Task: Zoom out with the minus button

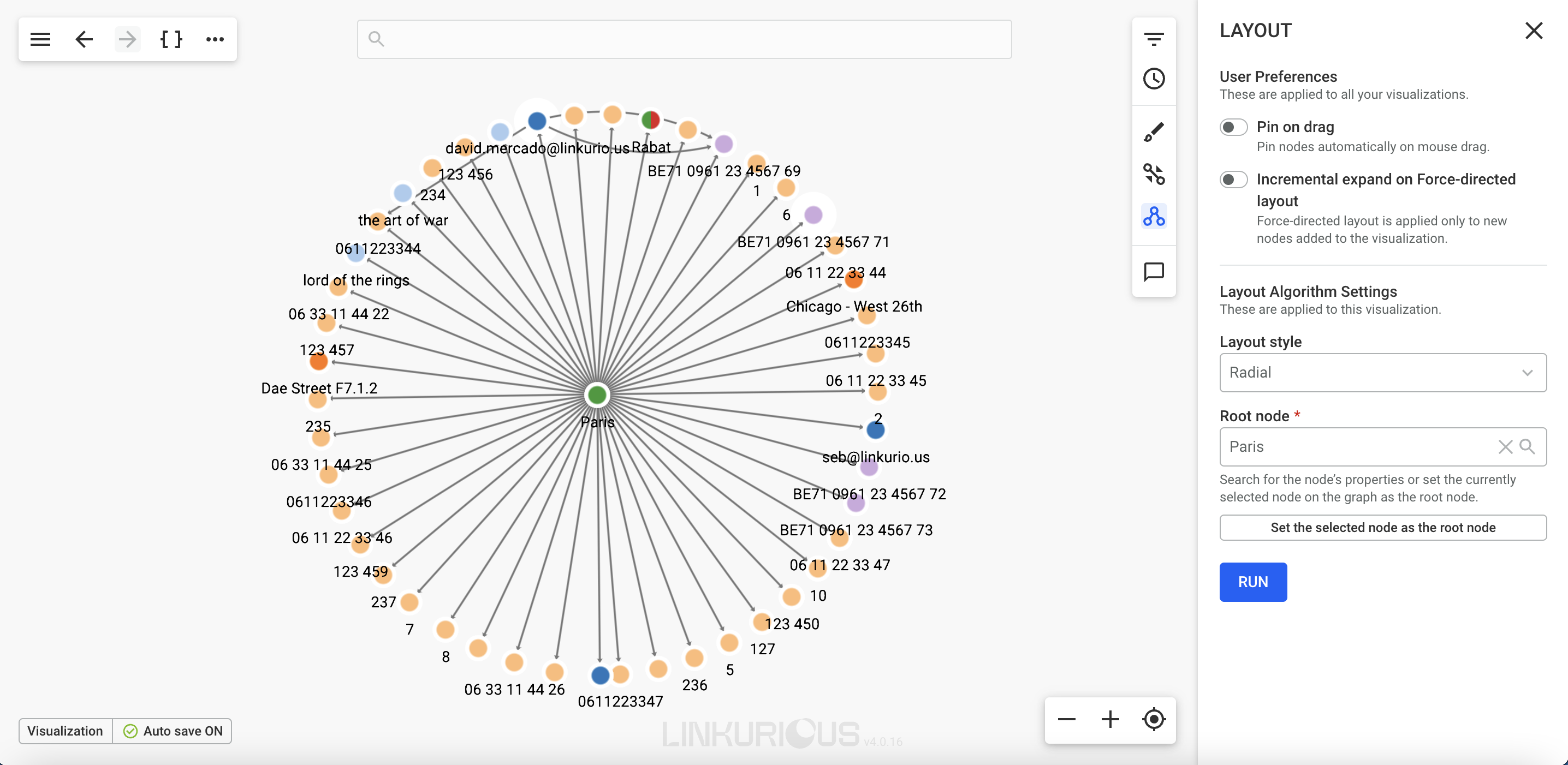Action: (1066, 719)
